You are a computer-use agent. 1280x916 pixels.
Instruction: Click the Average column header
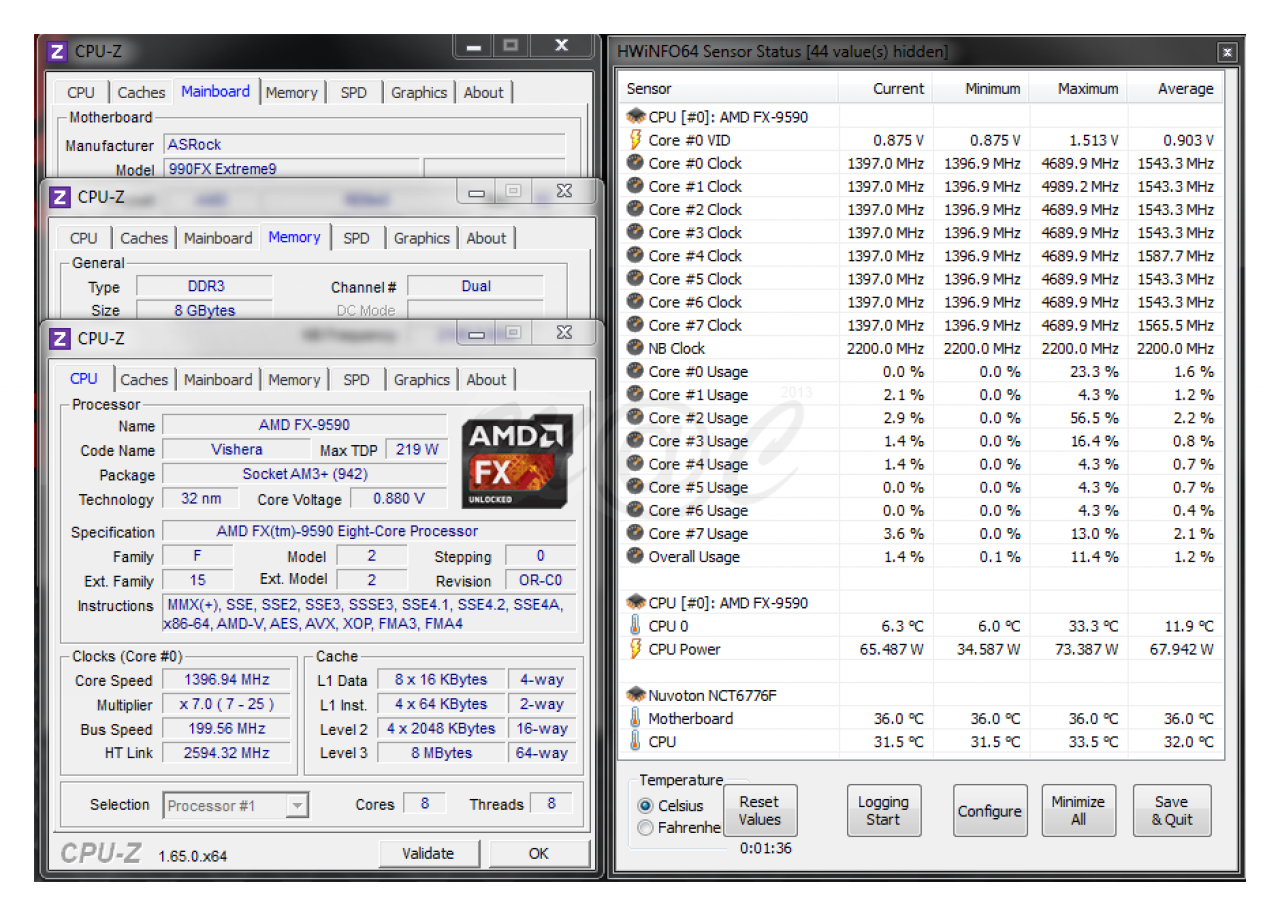(x=1176, y=89)
